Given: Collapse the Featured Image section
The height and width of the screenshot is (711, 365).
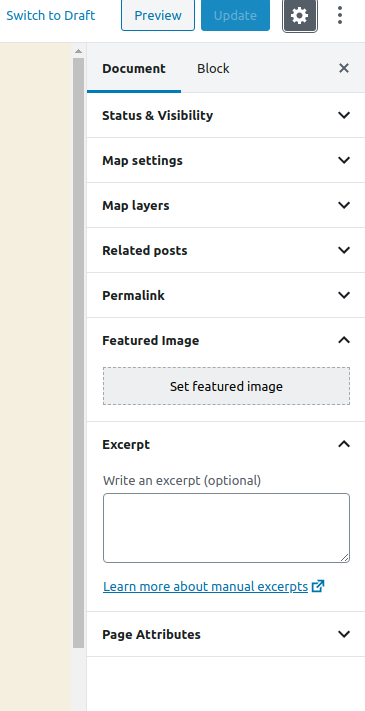Looking at the screenshot, I should click(x=226, y=340).
